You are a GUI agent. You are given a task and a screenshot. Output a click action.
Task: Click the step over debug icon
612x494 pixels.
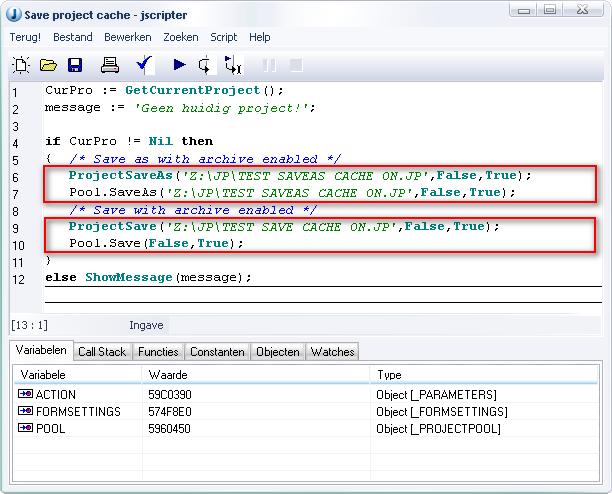coord(206,65)
